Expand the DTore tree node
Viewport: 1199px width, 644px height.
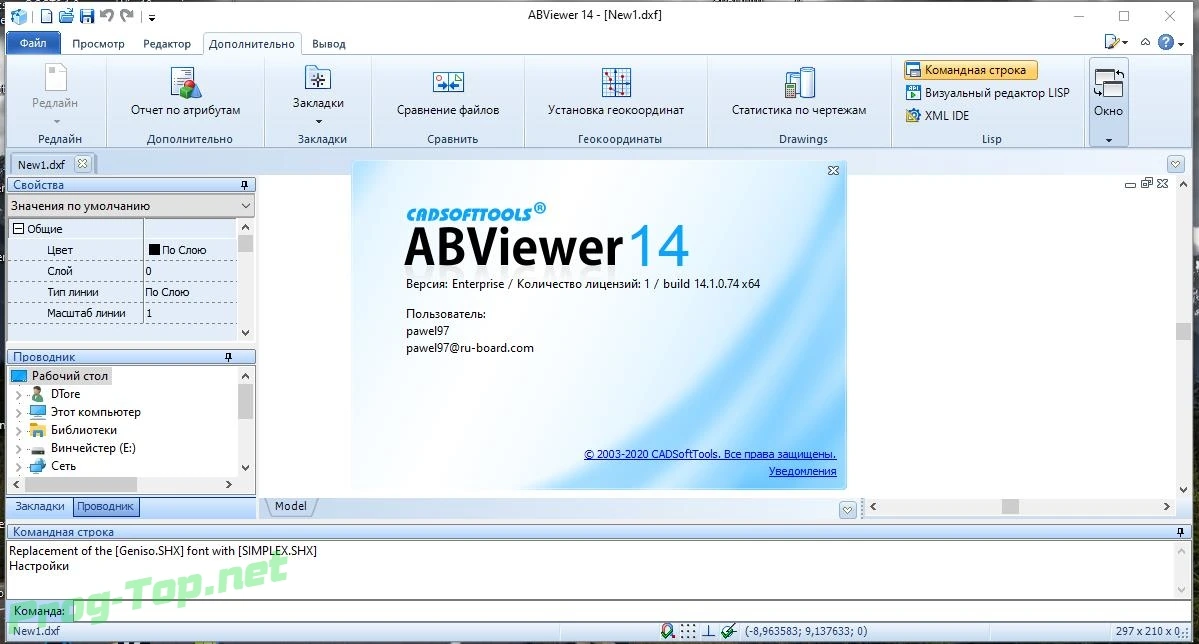[x=18, y=395]
